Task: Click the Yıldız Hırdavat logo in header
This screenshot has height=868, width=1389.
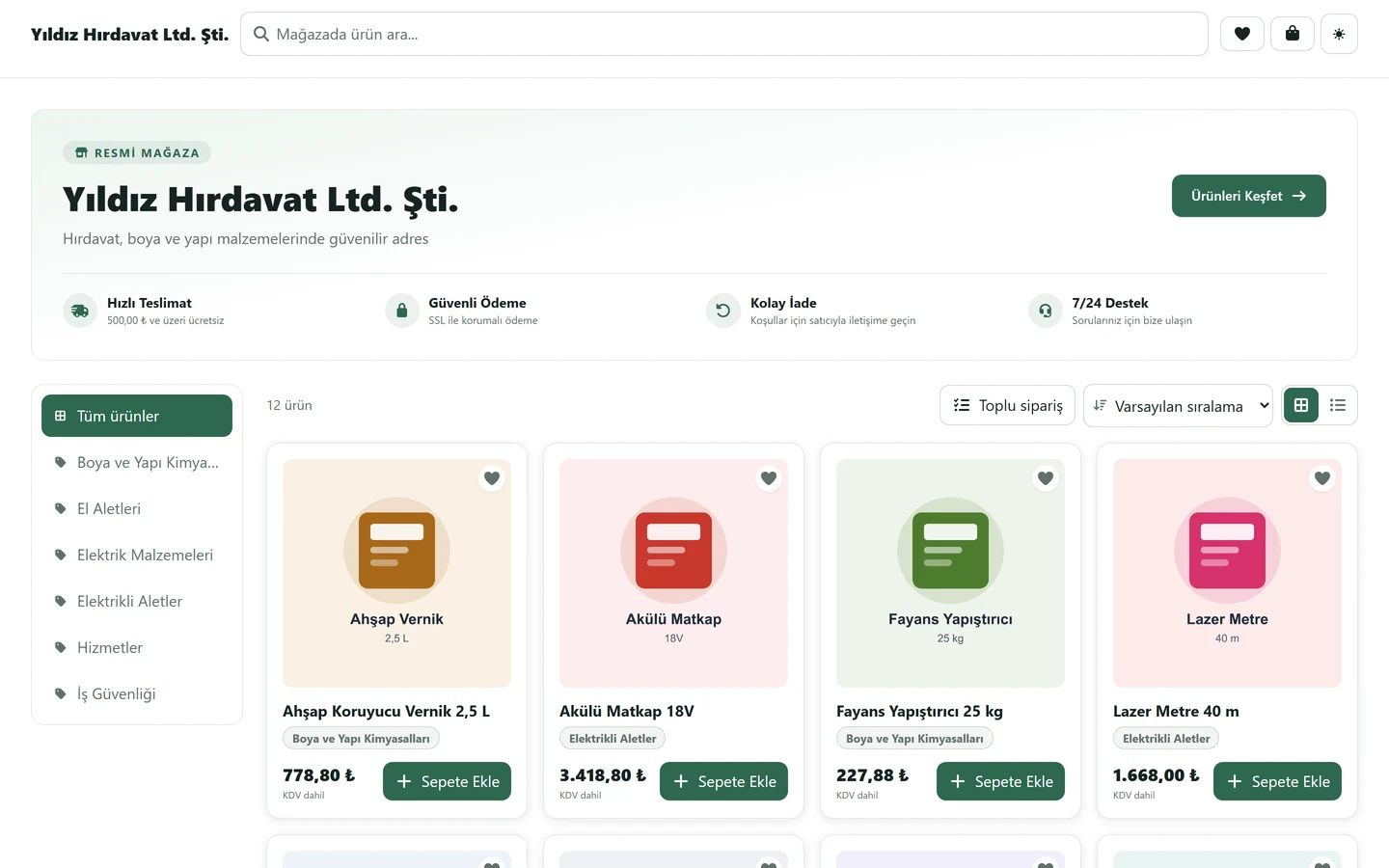Action: tap(129, 34)
